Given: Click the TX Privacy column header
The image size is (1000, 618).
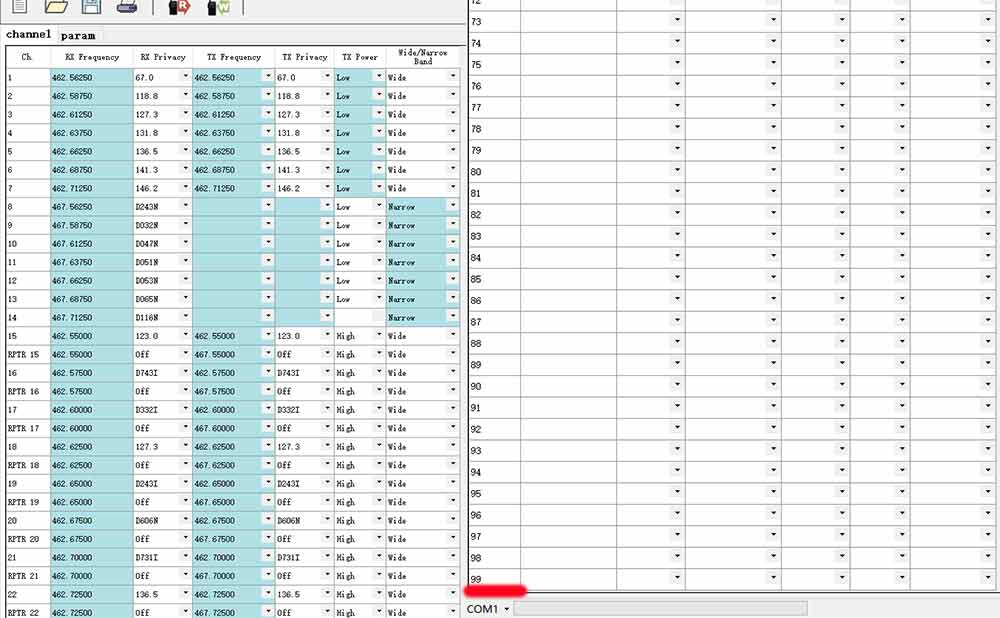Looking at the screenshot, I should point(305,57).
